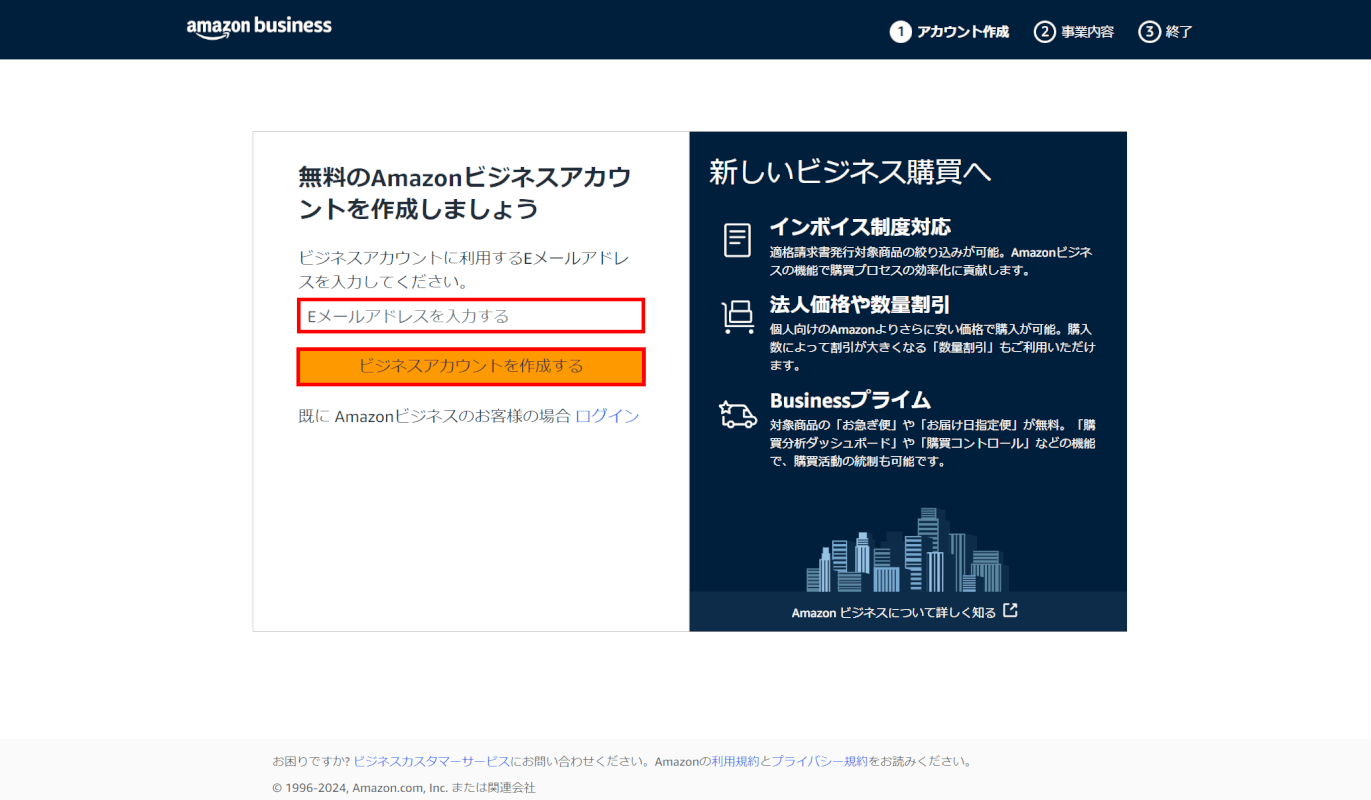This screenshot has width=1371, height=800.
Task: Click the Amazon Business logo
Action: 259,28
